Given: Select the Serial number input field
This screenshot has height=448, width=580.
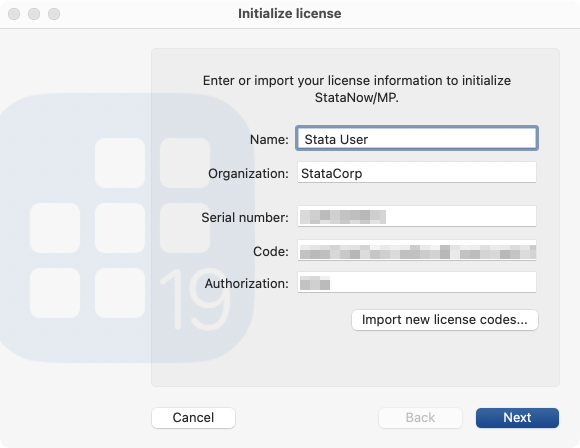Looking at the screenshot, I should coord(417,216).
